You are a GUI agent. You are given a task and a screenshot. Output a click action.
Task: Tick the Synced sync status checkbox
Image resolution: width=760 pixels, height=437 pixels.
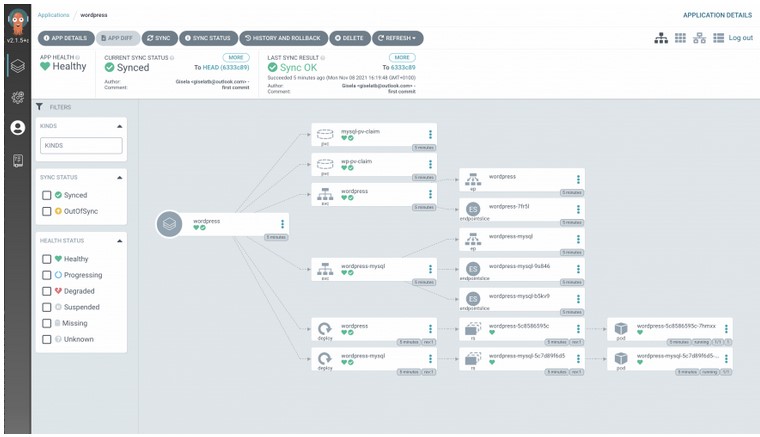(47, 195)
